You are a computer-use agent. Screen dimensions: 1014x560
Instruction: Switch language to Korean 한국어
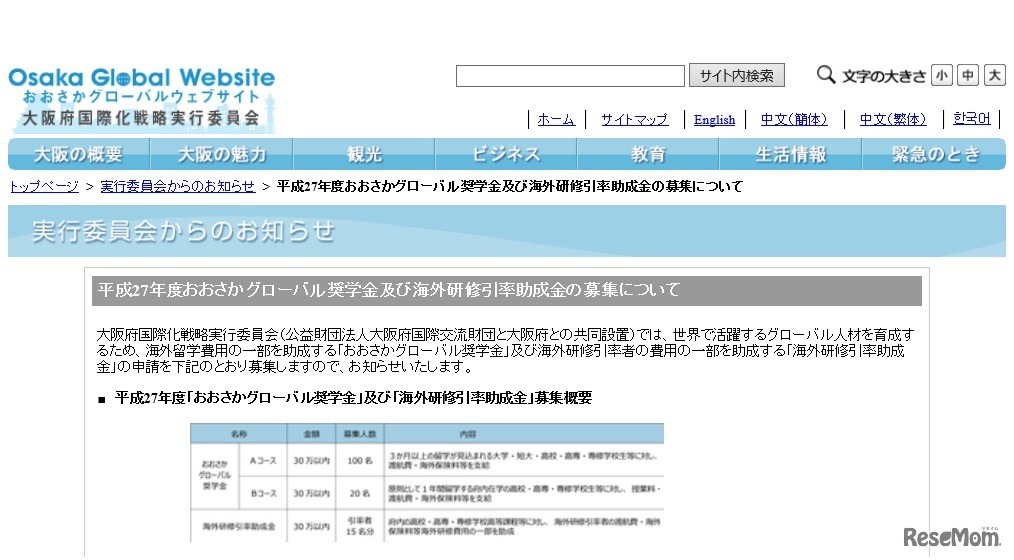971,119
